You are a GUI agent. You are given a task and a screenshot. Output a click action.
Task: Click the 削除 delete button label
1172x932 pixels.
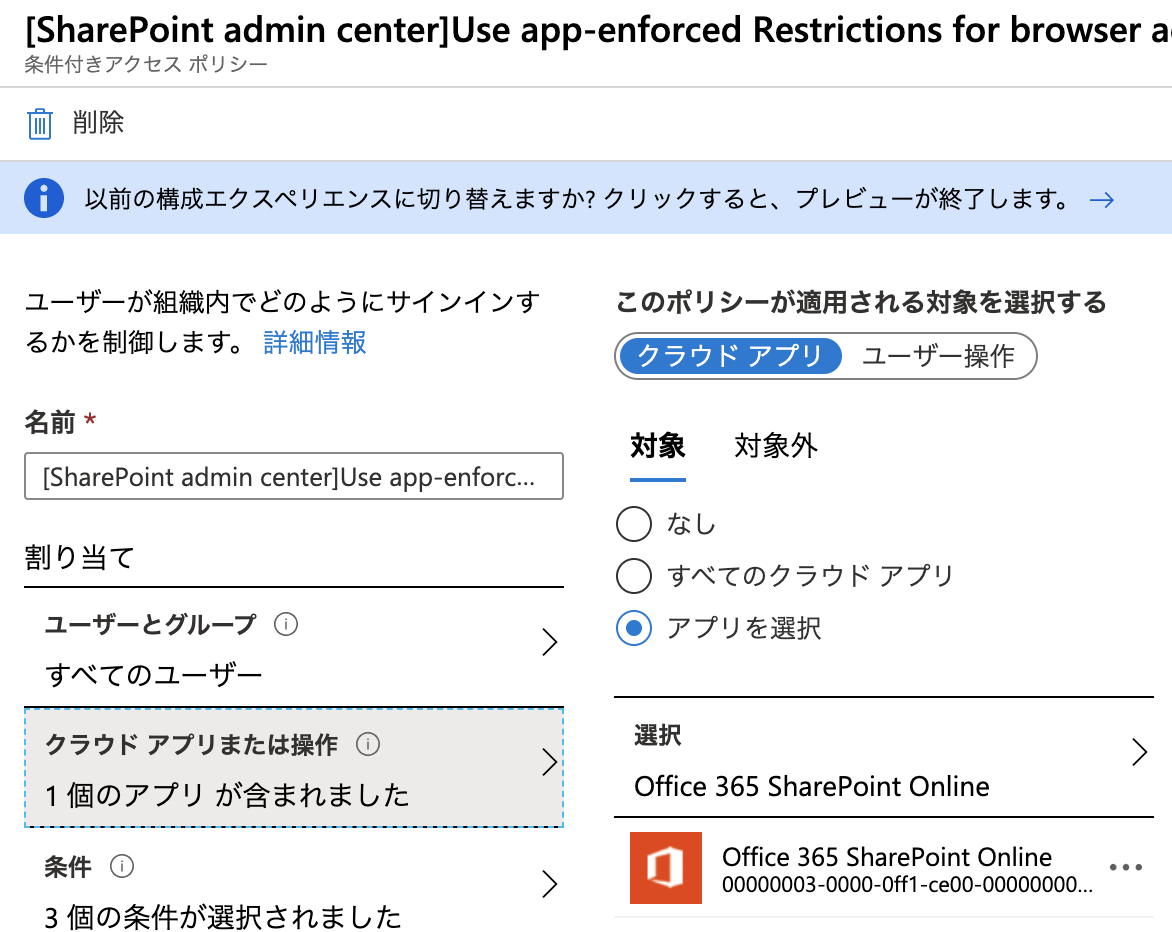(98, 123)
